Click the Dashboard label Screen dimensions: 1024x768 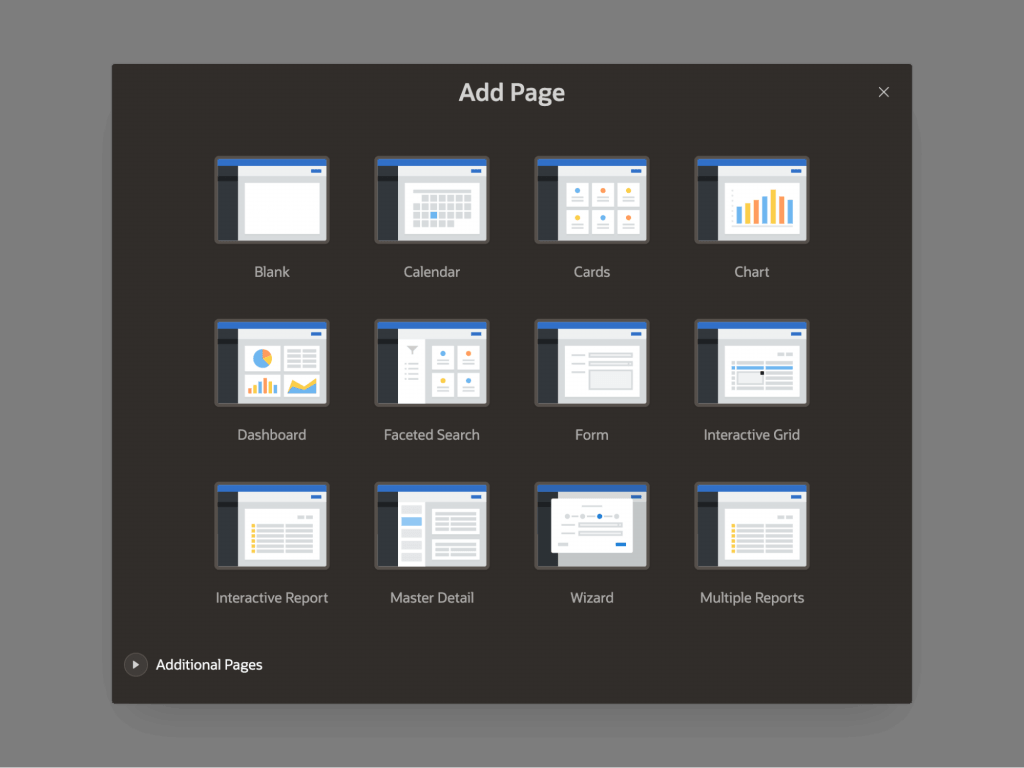272,435
